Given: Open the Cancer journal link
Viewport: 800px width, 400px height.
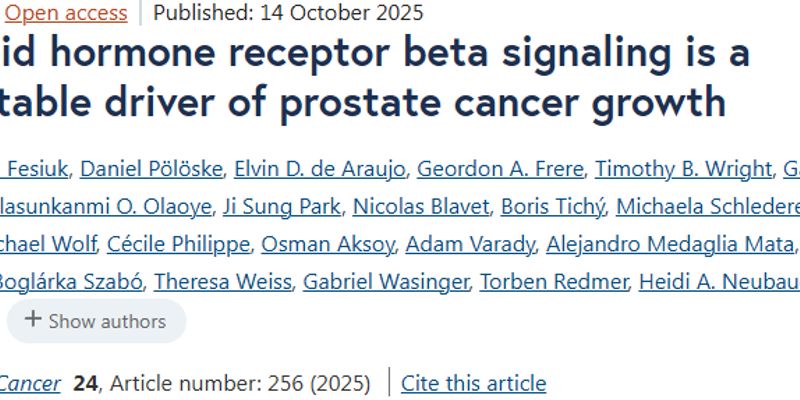Looking at the screenshot, I should coord(30,383).
